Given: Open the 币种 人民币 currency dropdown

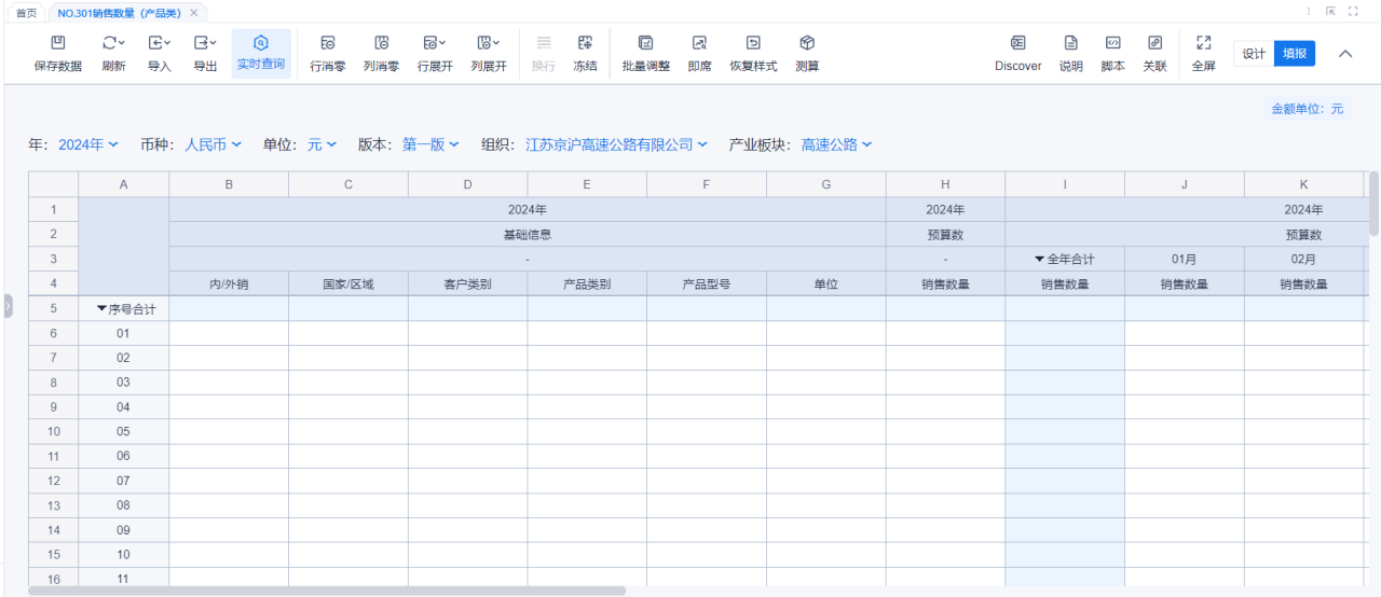Looking at the screenshot, I should tap(212, 145).
